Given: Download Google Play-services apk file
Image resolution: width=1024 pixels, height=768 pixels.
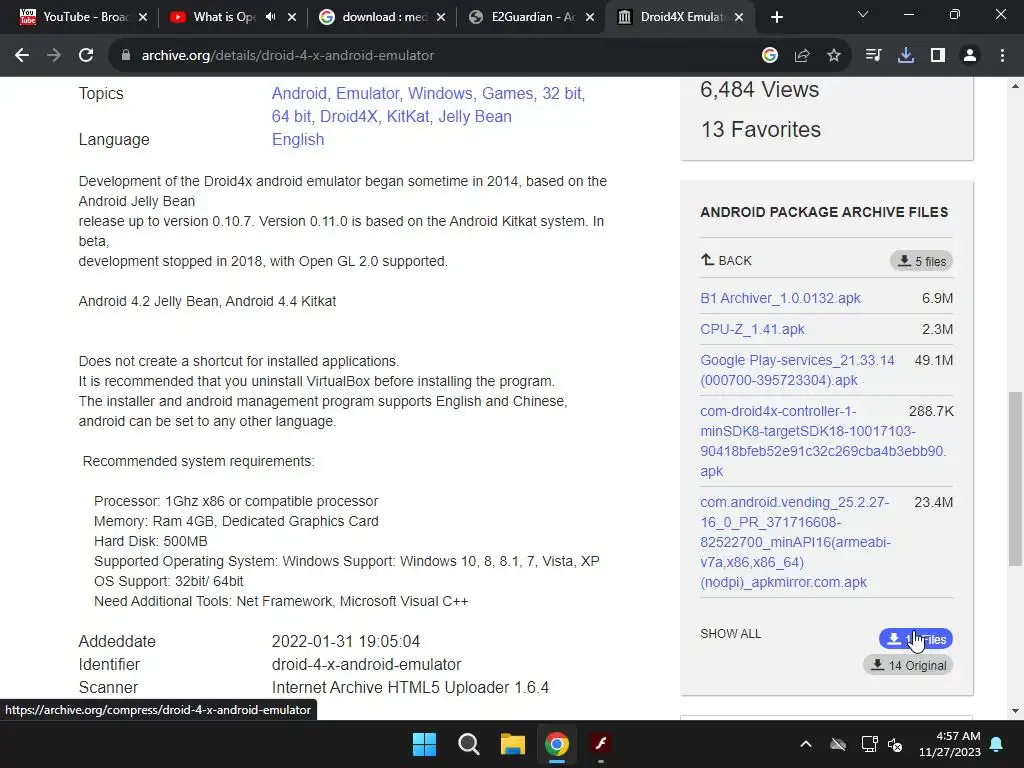Looking at the screenshot, I should point(797,370).
